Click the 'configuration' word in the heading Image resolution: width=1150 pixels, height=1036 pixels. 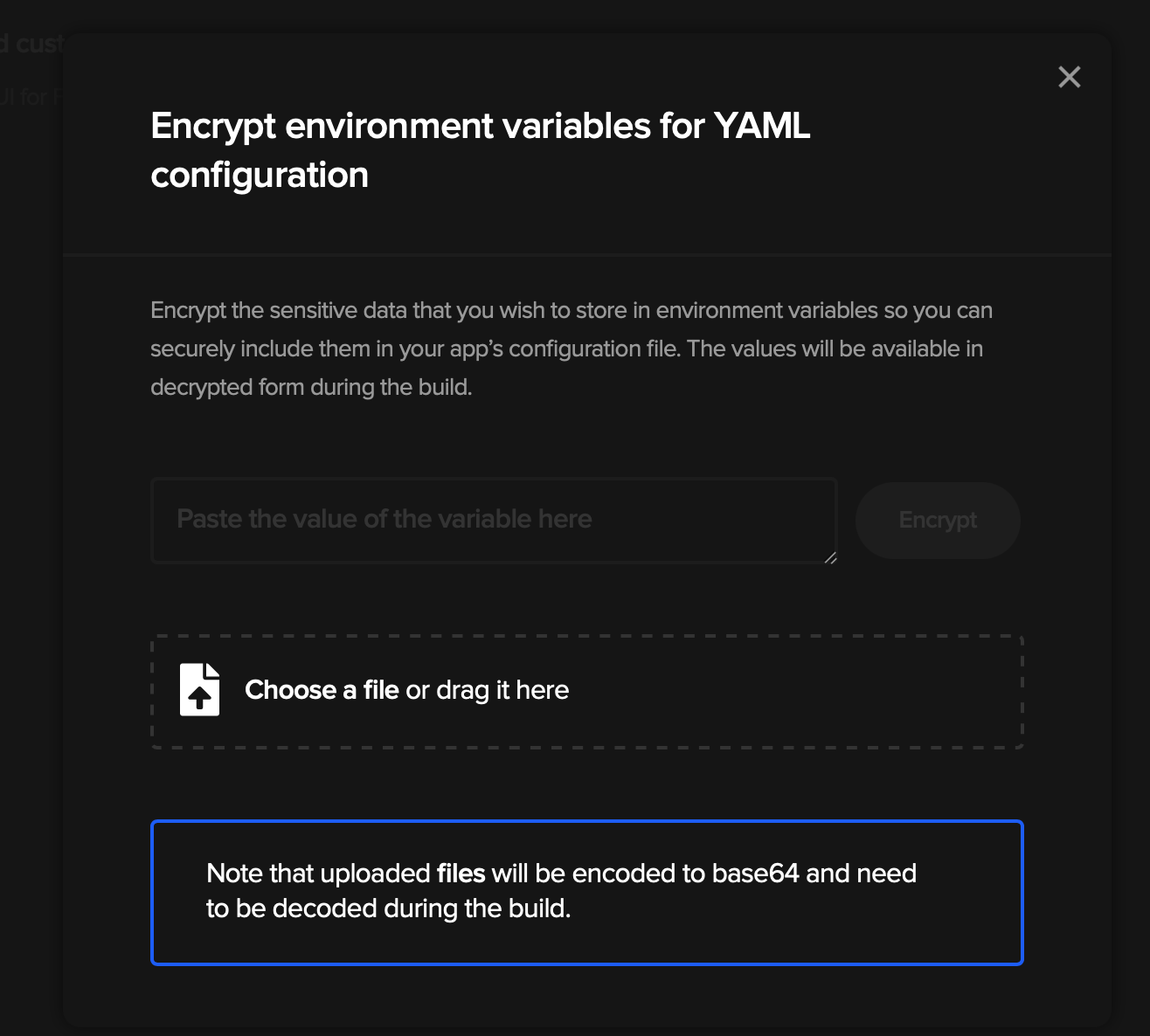260,176
